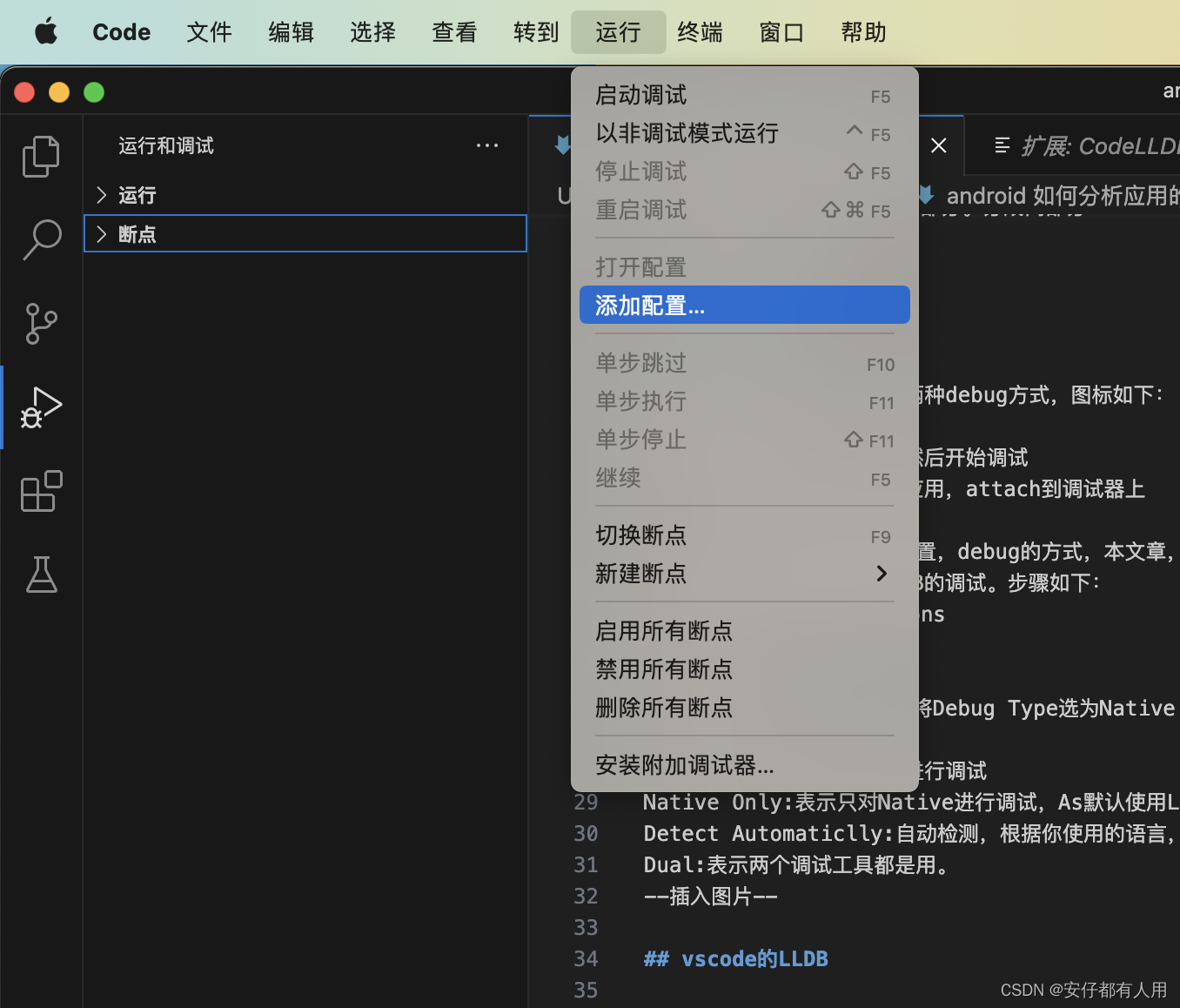
Task: Expand the 运行 section chevron
Action: click(x=102, y=195)
